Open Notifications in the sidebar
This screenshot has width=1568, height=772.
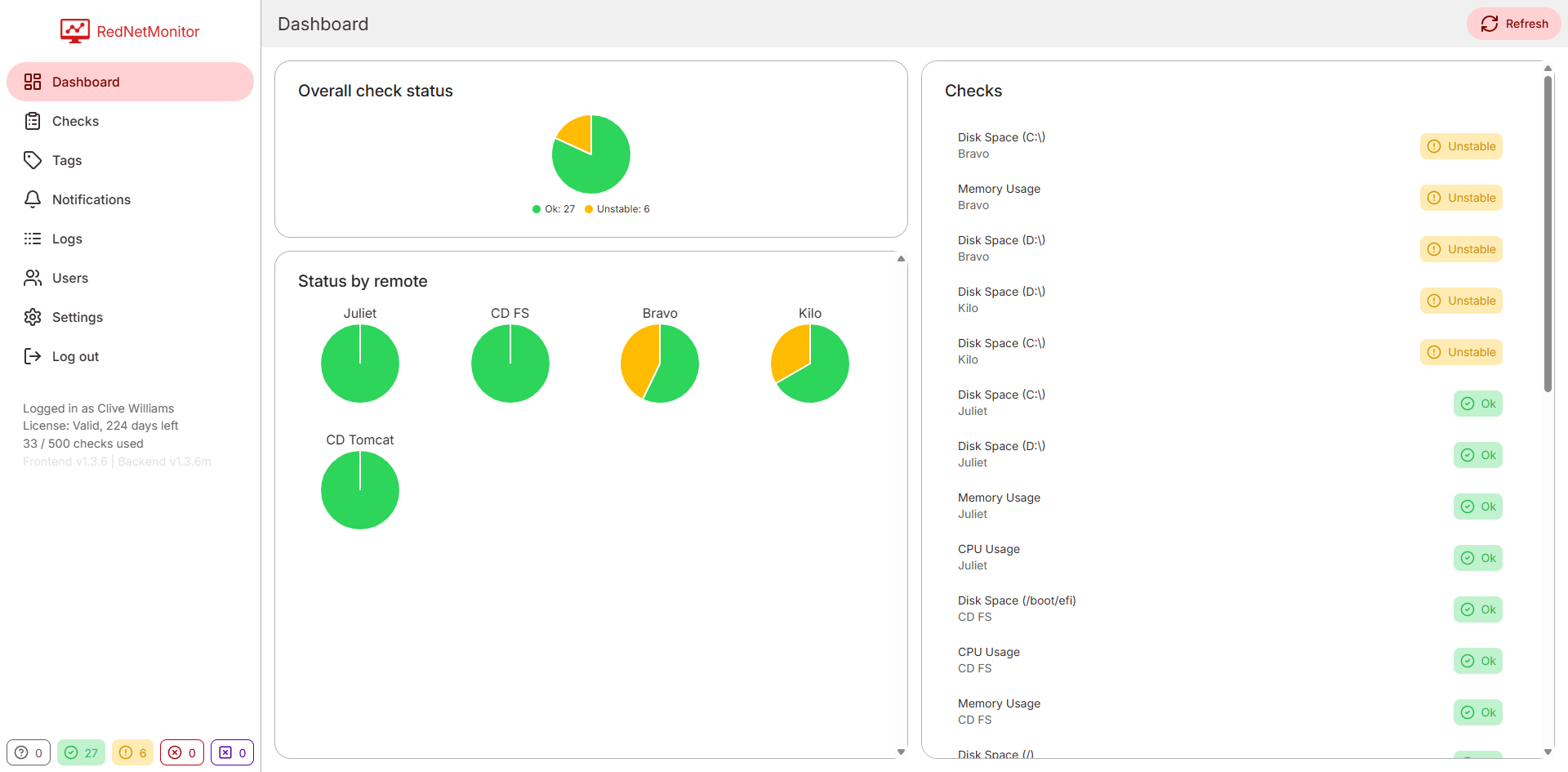point(130,199)
